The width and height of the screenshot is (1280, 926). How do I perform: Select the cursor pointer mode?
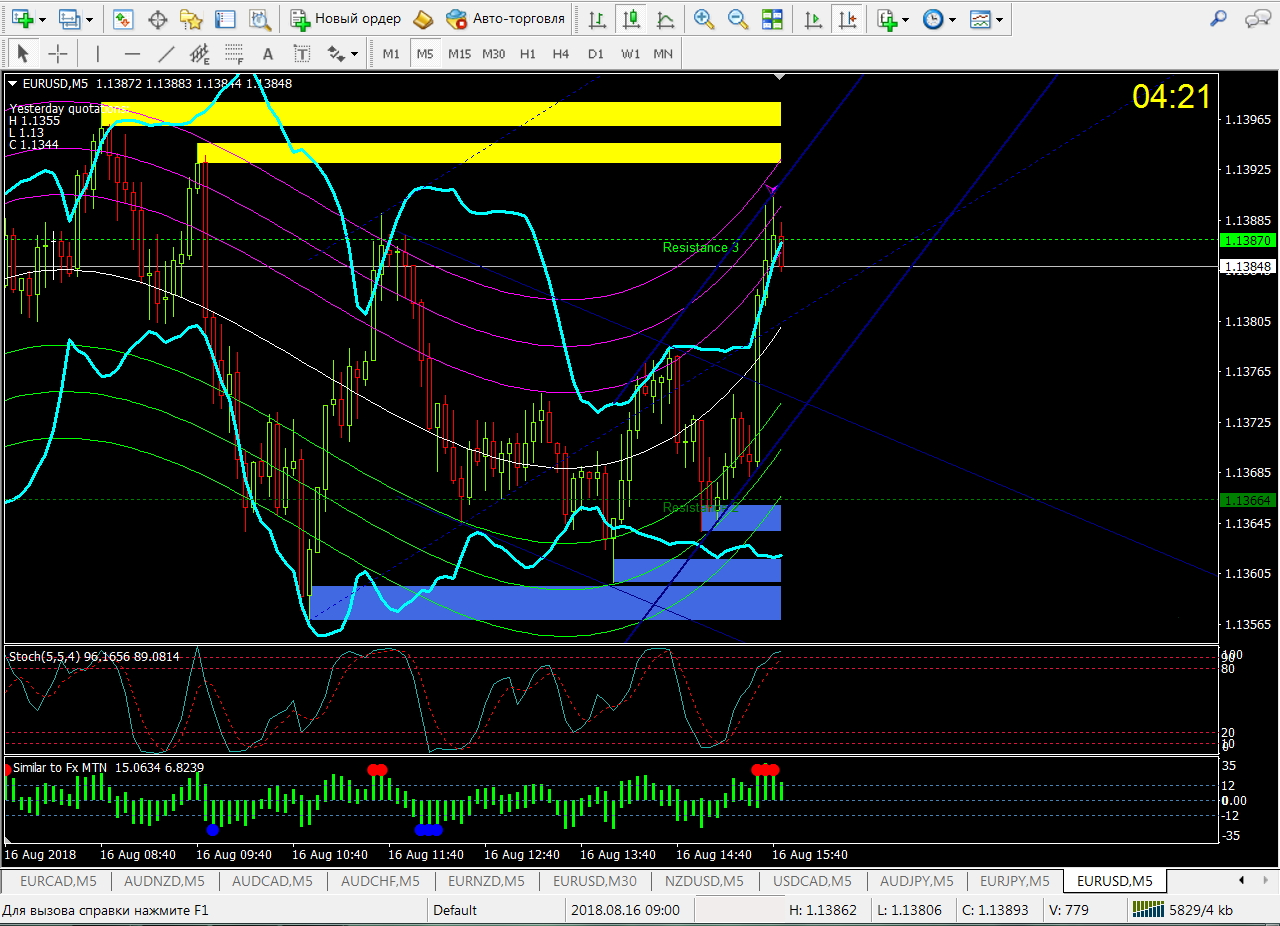(x=24, y=54)
